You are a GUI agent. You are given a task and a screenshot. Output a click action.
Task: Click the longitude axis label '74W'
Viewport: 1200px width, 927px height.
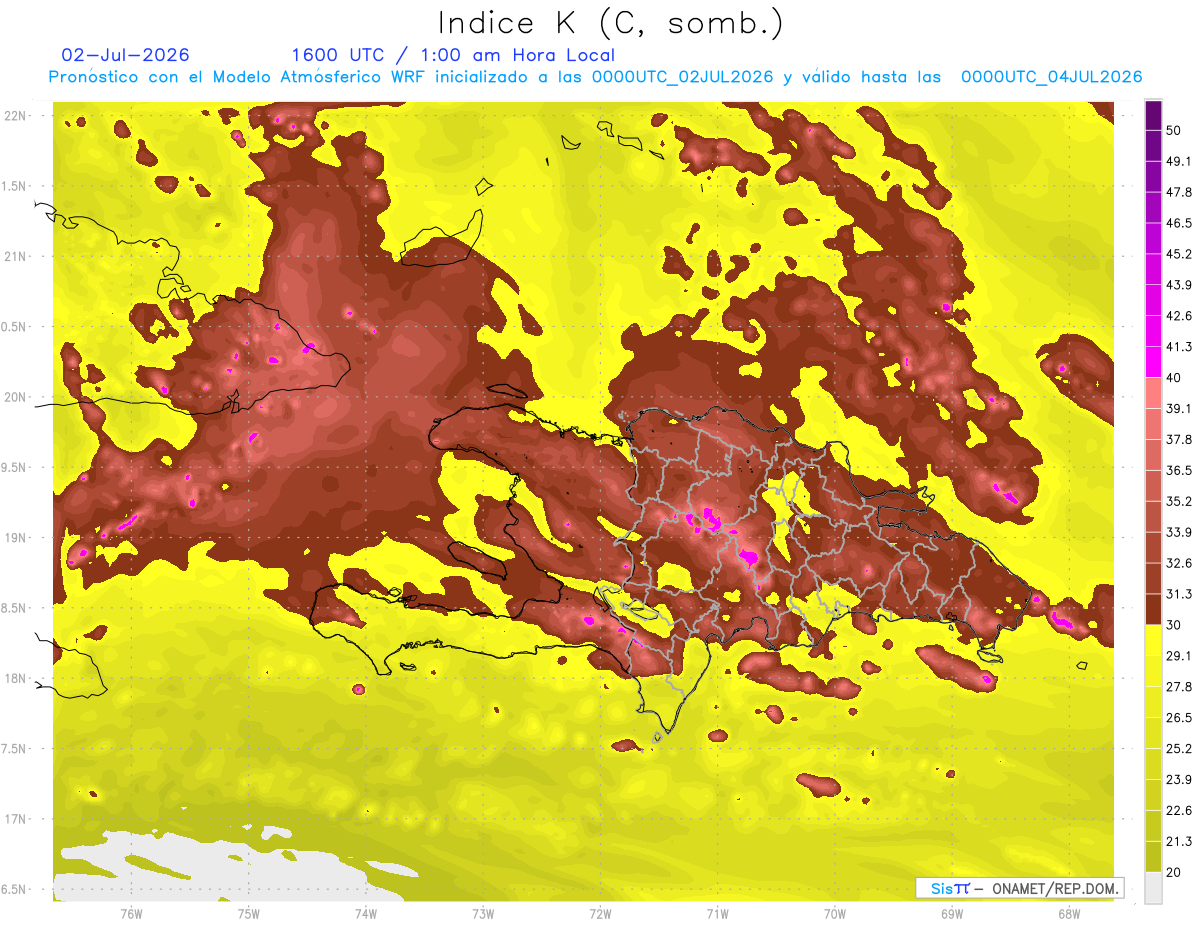366,914
